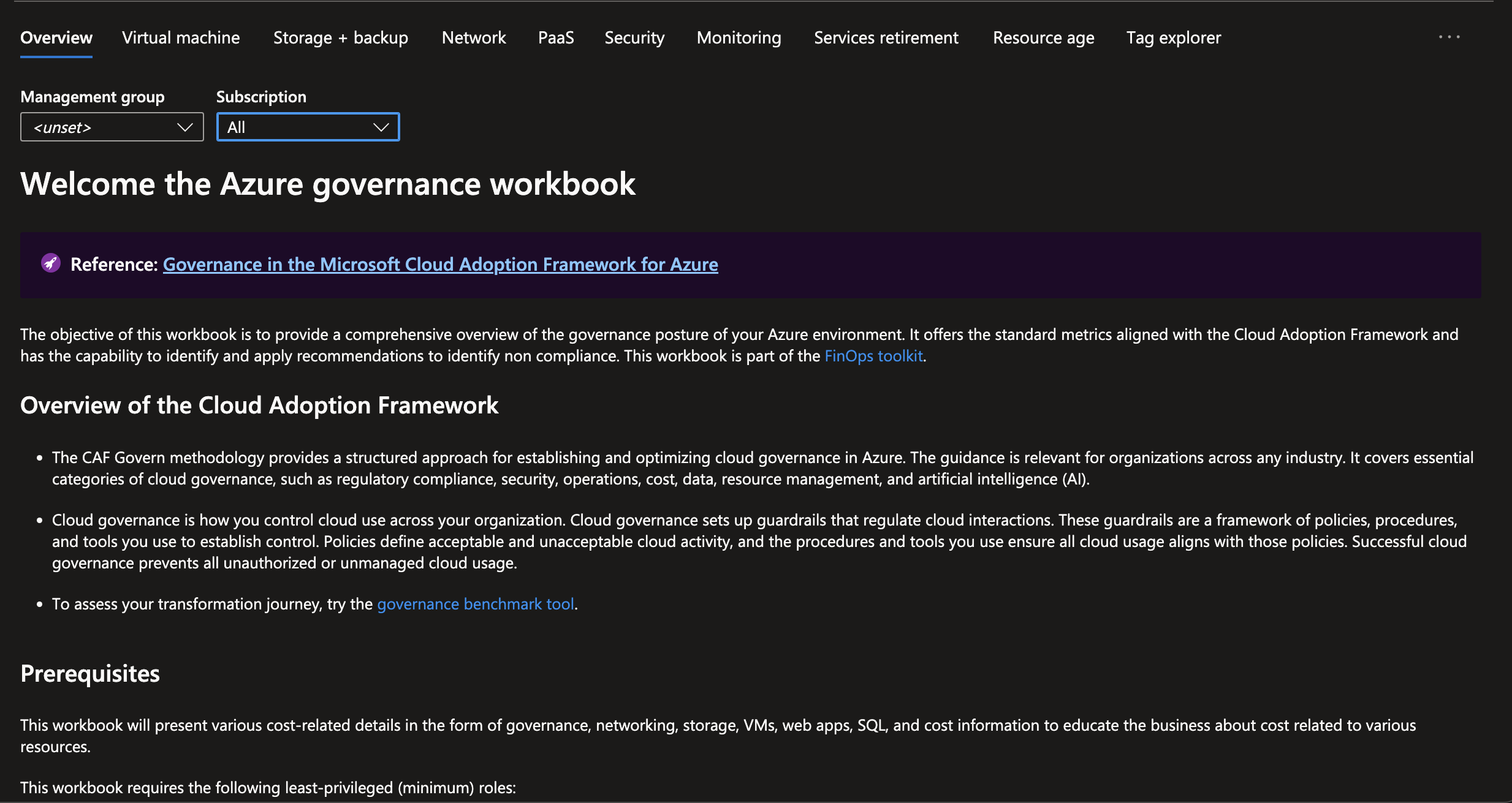Screen dimensions: 1512x803
Task: Click the rocket reference icon
Action: pyautogui.click(x=51, y=265)
